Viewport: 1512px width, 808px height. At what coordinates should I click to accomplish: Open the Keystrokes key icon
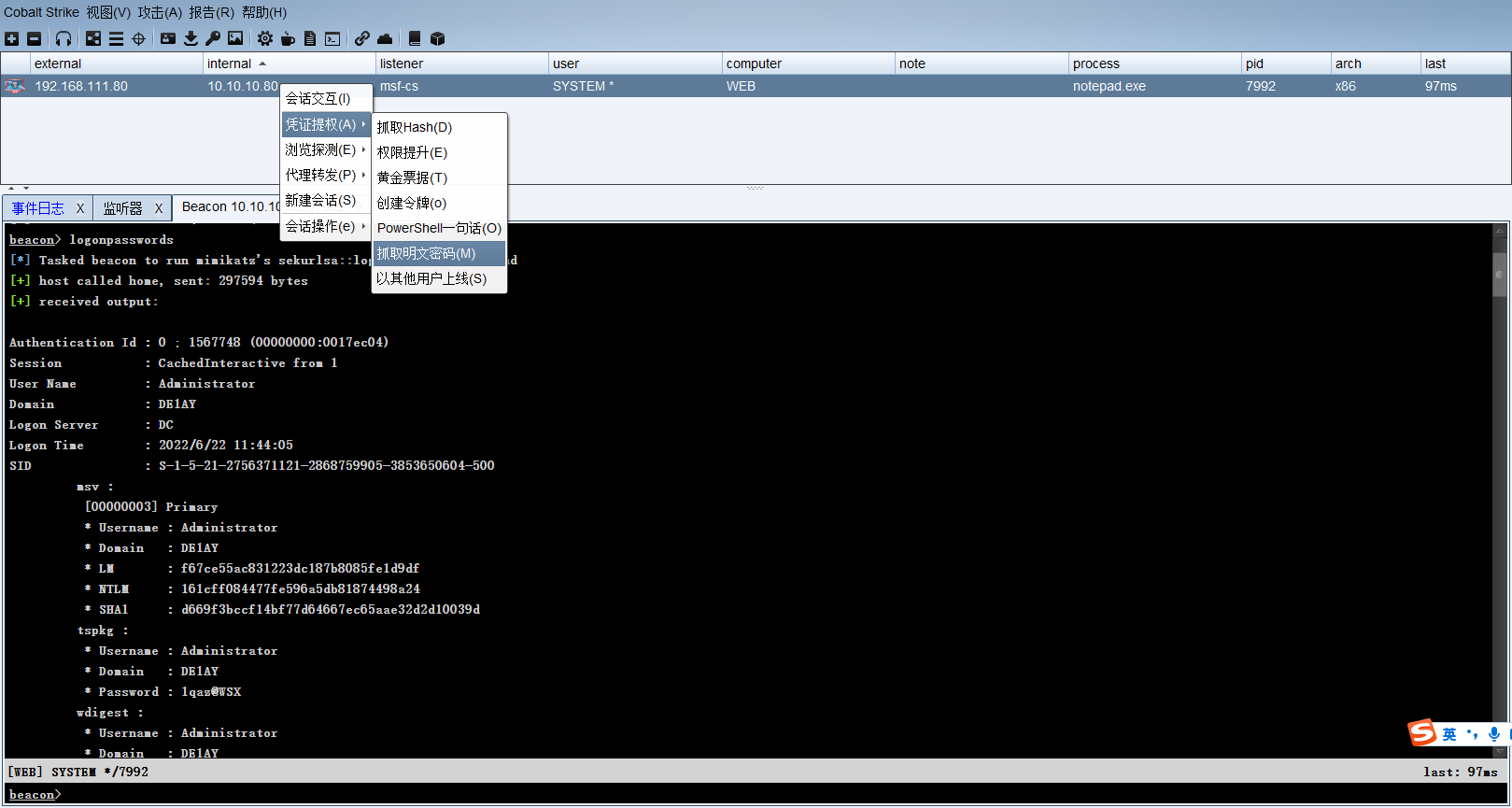(213, 38)
